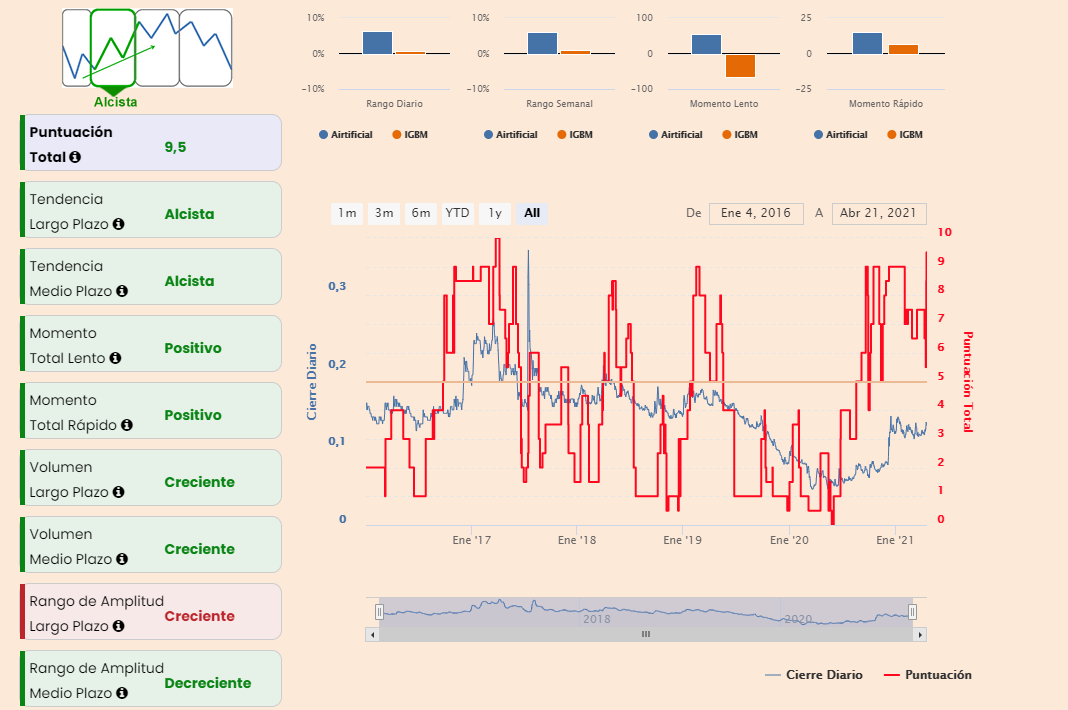This screenshot has width=1068, height=710.
Task: Toggle IGBM legend in Momento Lento chart
Action: [740, 134]
